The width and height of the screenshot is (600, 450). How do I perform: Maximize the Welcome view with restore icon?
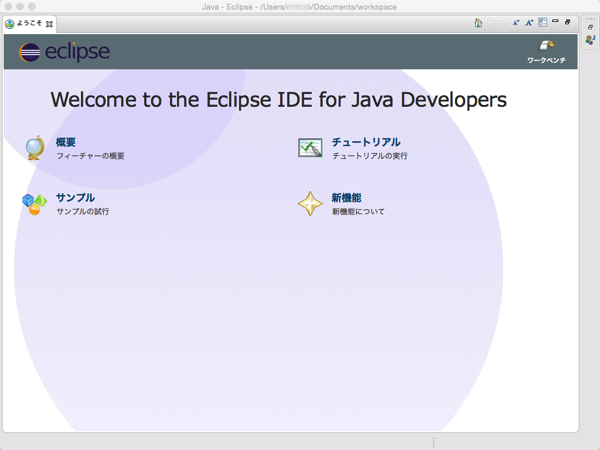click(568, 21)
